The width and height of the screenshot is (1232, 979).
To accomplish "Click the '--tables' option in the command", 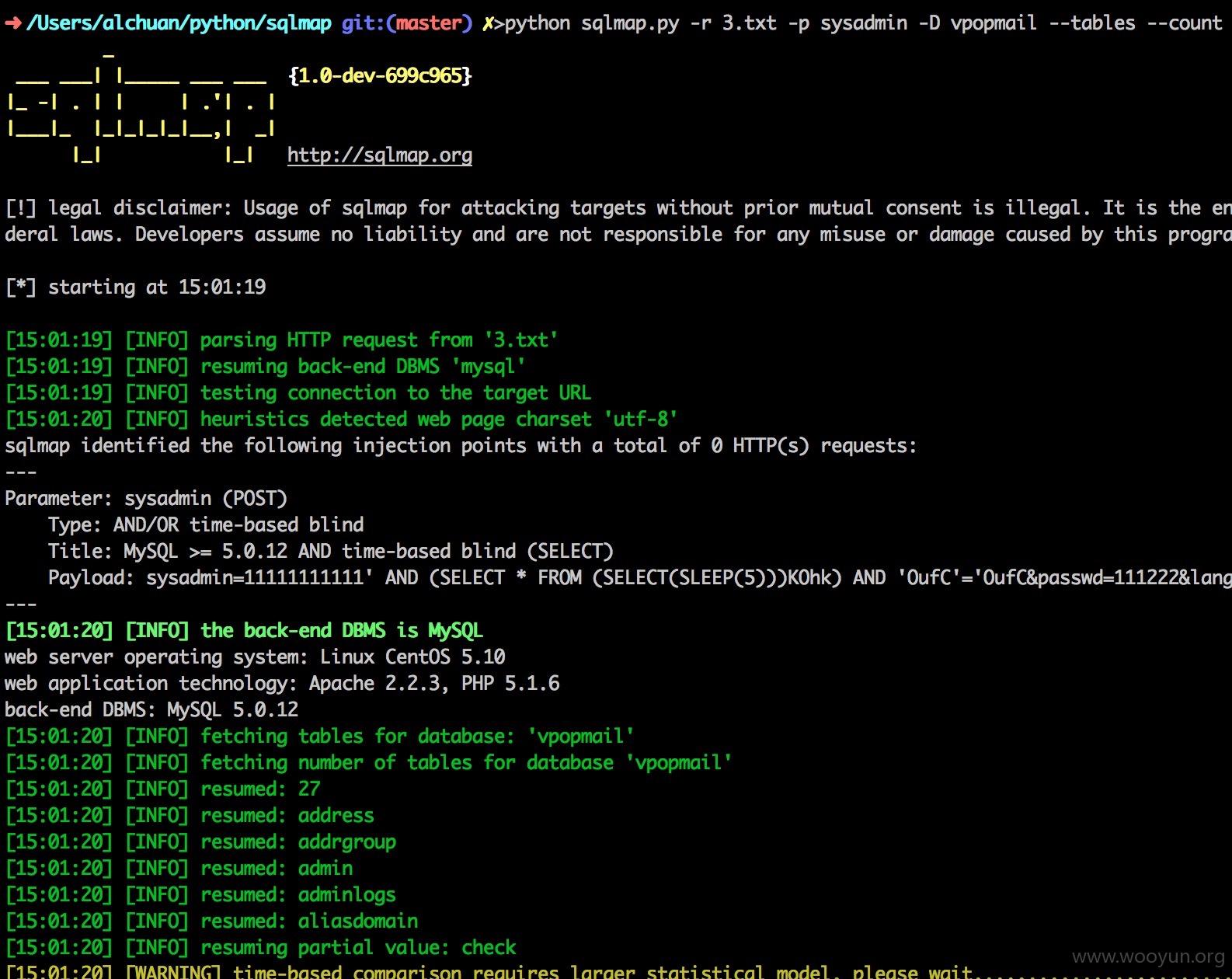I will point(1091,23).
